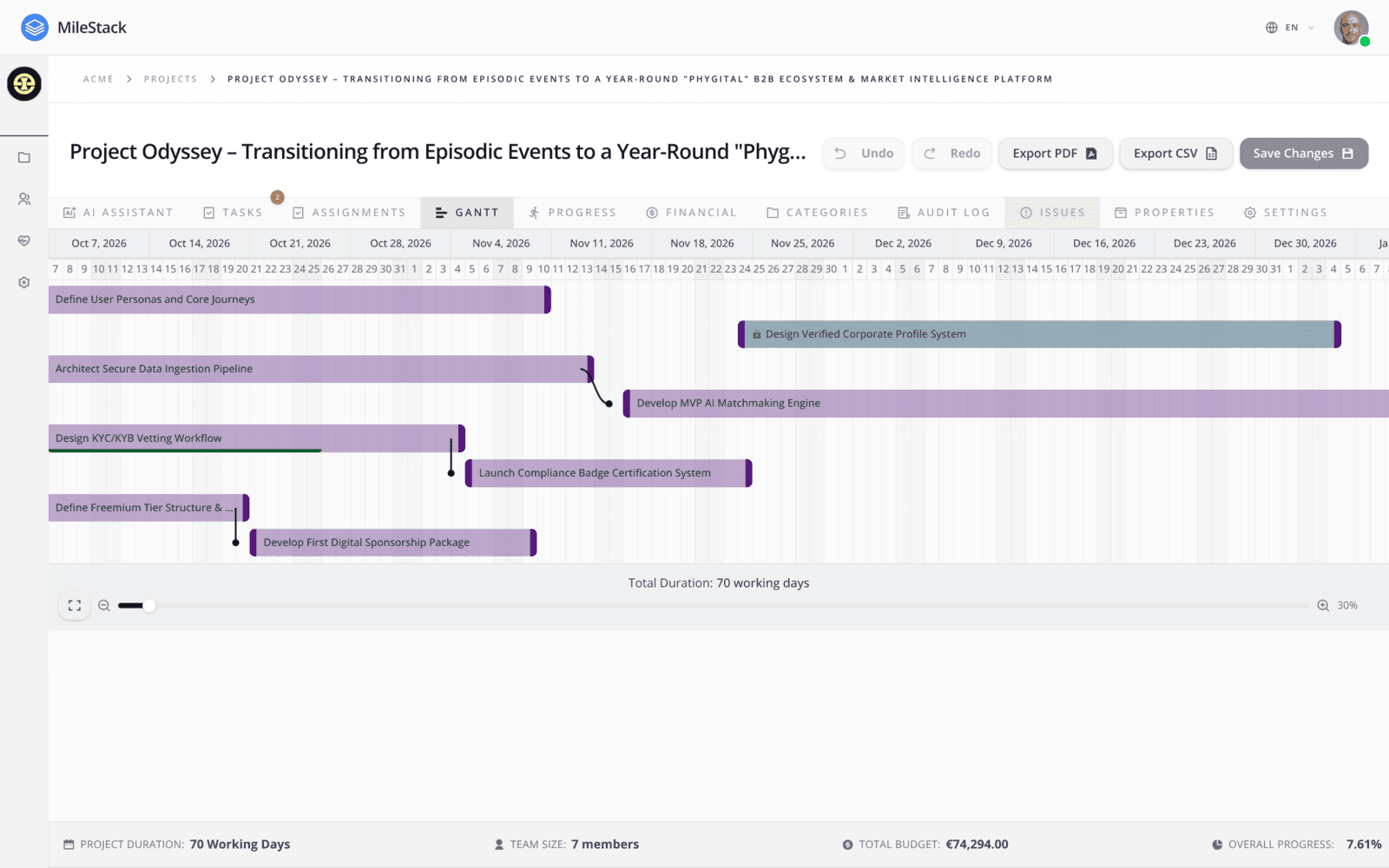Open the ACME organization avatar in sidebar
This screenshot has width=1389, height=868.
[24, 84]
